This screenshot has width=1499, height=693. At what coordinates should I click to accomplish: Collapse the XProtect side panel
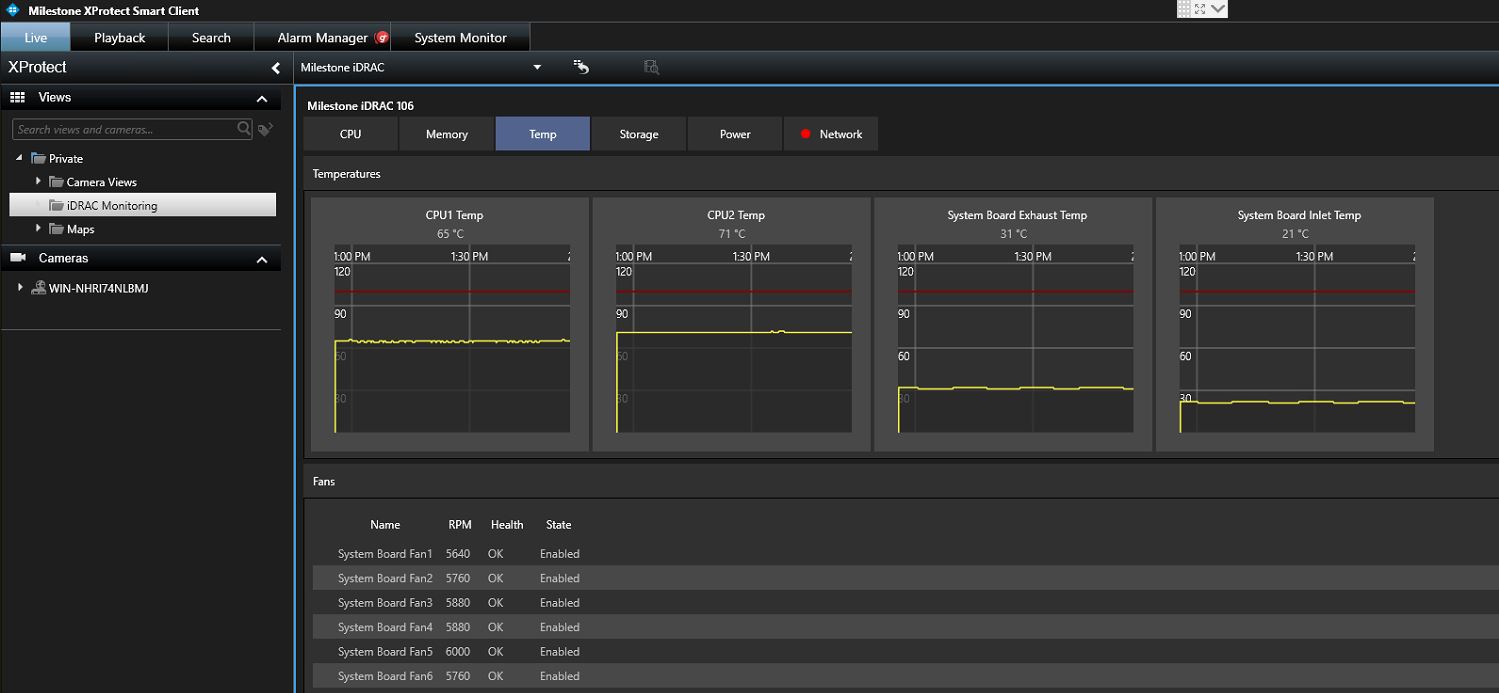pos(276,68)
